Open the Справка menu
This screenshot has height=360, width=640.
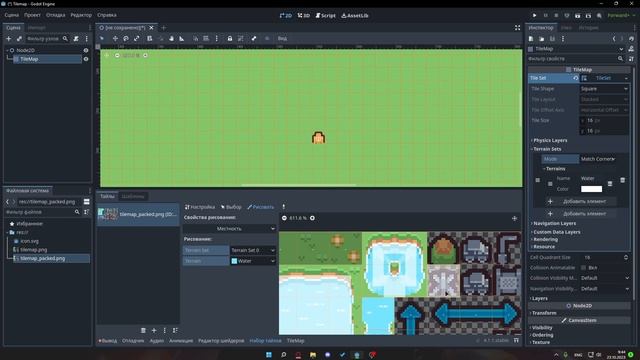pos(107,15)
